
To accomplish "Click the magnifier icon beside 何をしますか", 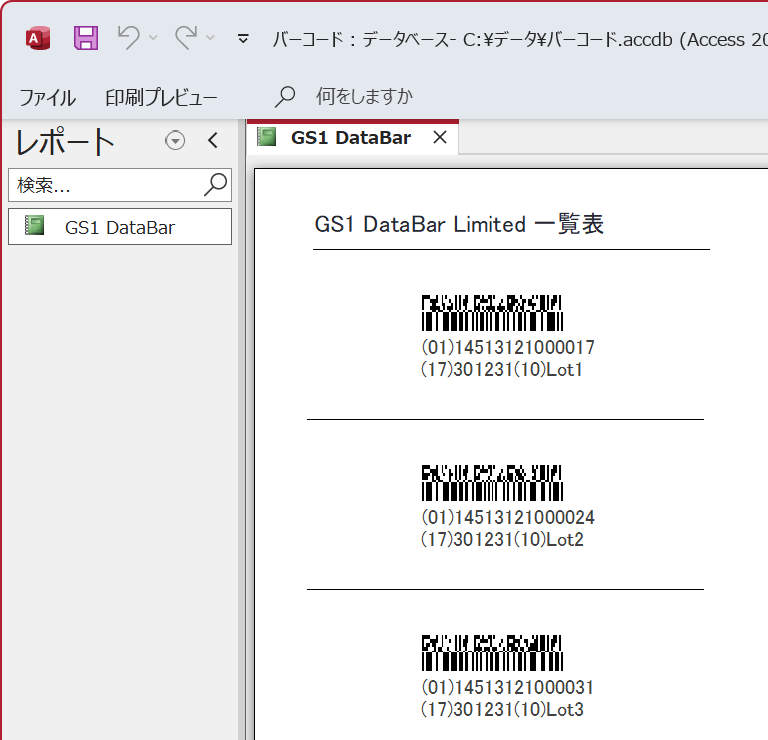I will 285,96.
